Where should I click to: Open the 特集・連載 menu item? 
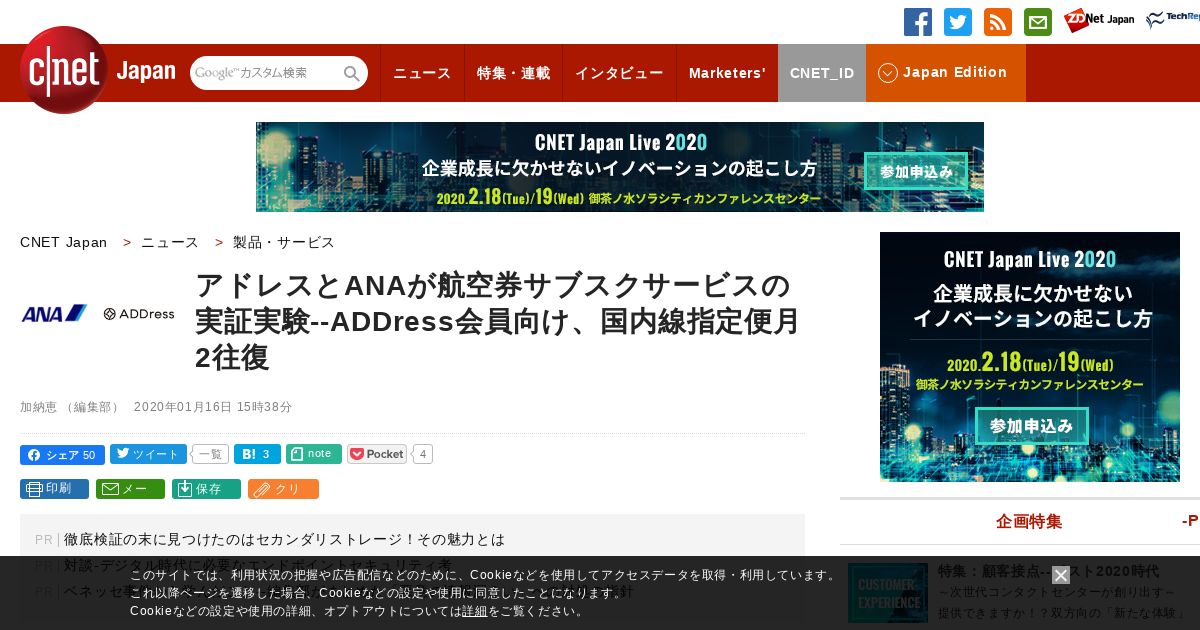coord(513,73)
